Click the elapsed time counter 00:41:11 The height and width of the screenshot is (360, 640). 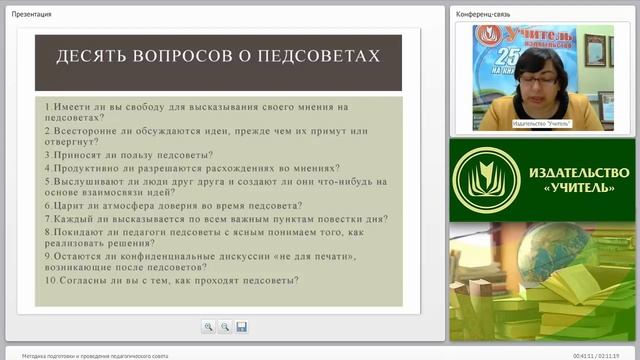click(584, 356)
